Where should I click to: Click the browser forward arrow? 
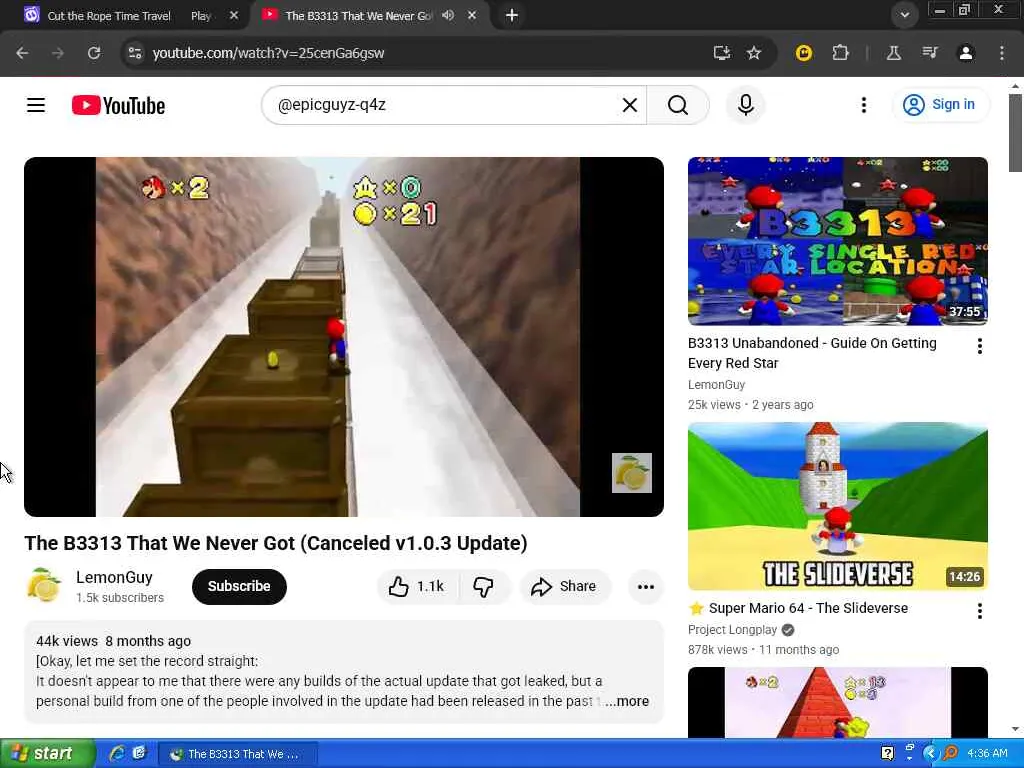pyautogui.click(x=58, y=53)
